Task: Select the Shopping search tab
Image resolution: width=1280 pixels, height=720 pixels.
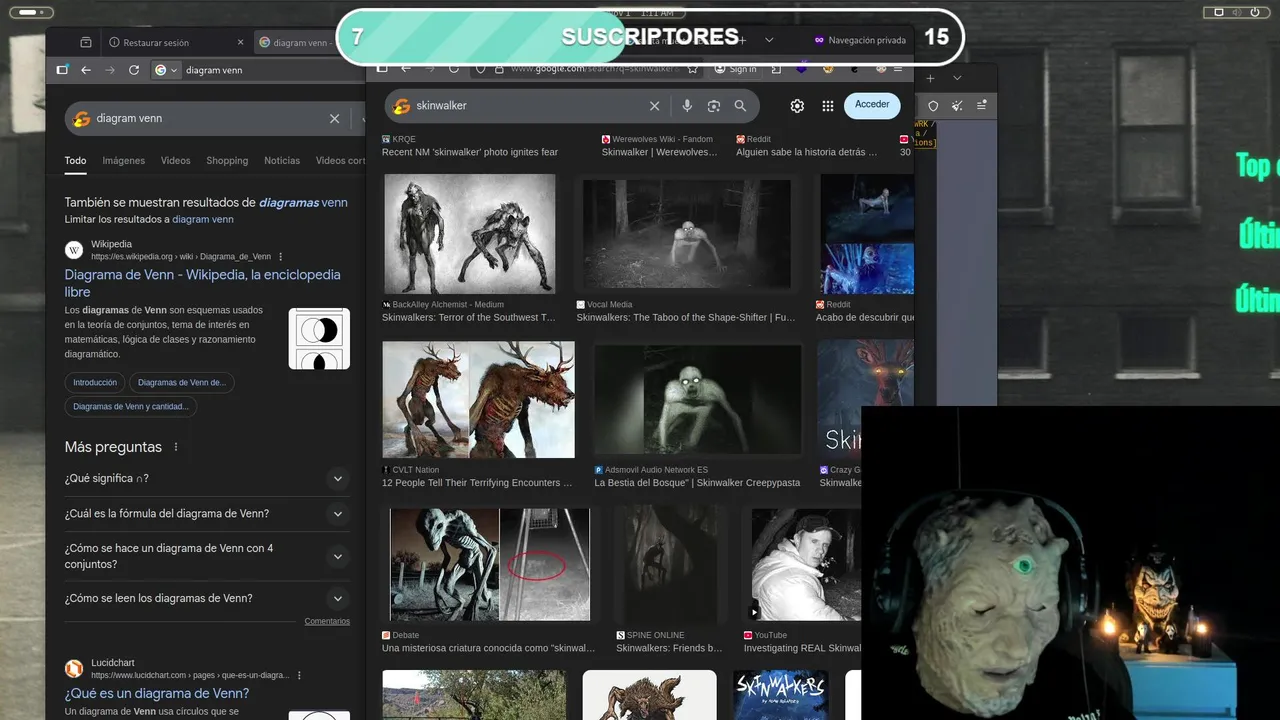Action: tap(227, 161)
